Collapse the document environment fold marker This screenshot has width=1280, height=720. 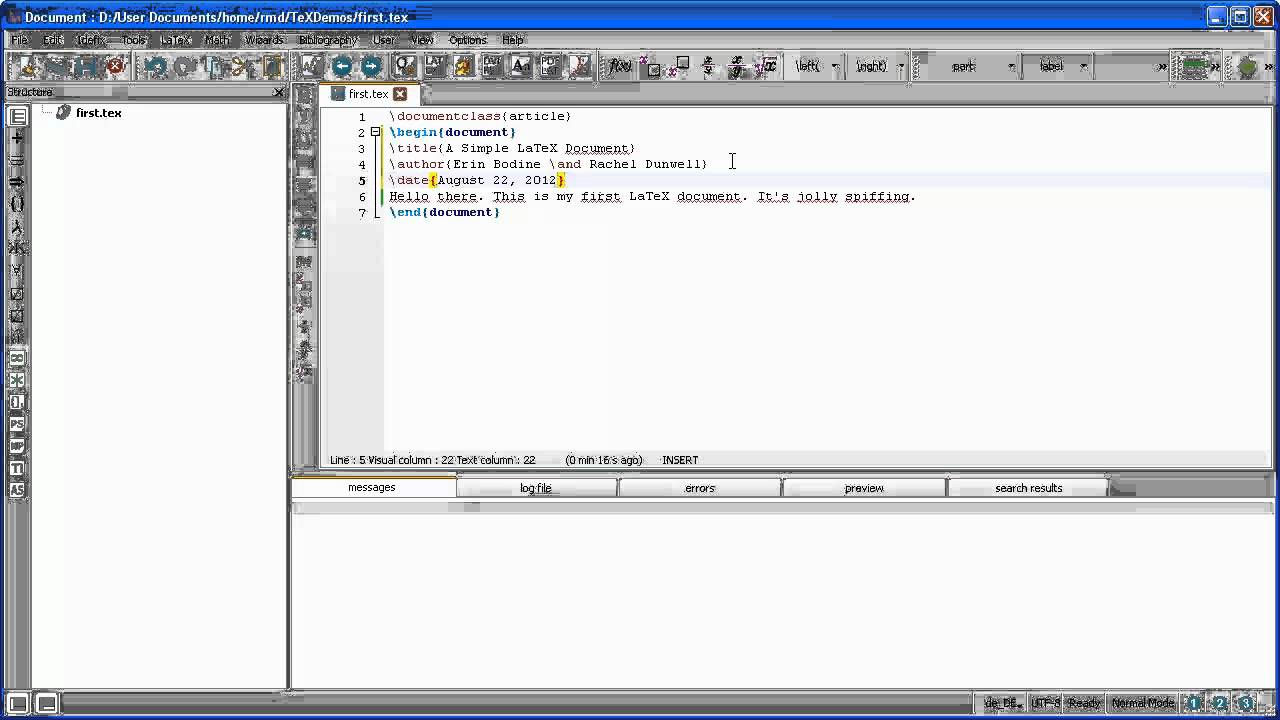click(x=375, y=132)
